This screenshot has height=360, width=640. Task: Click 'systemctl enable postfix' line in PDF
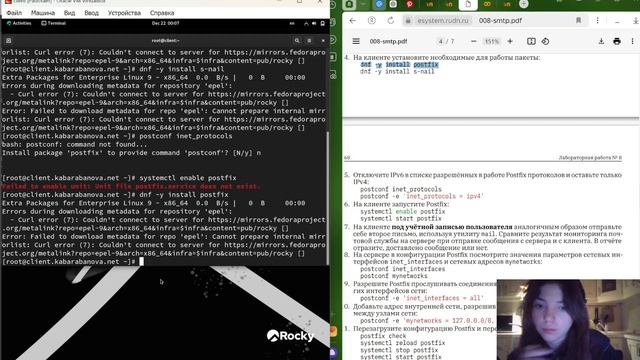pyautogui.click(x=402, y=211)
